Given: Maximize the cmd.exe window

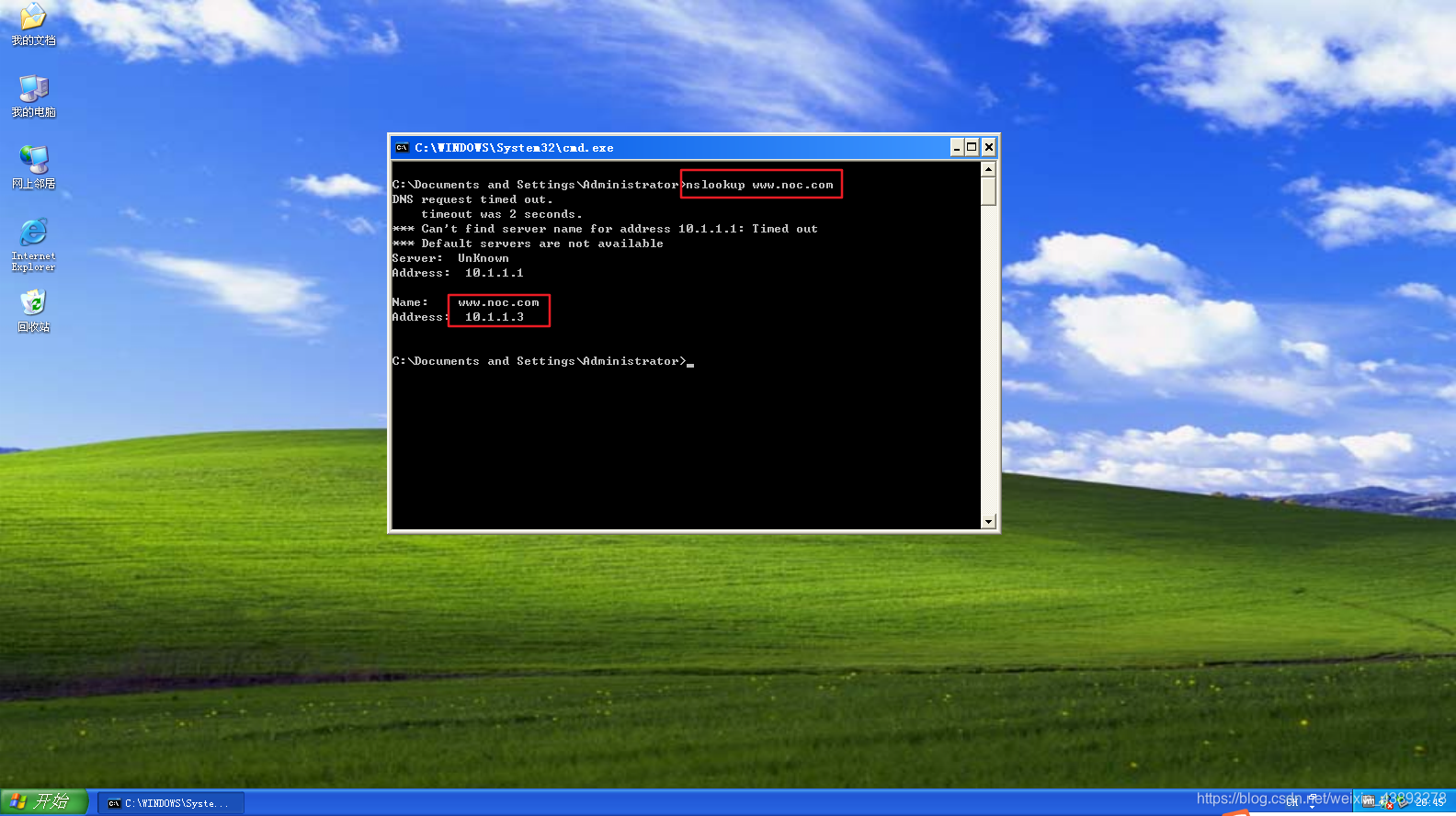Looking at the screenshot, I should [972, 147].
